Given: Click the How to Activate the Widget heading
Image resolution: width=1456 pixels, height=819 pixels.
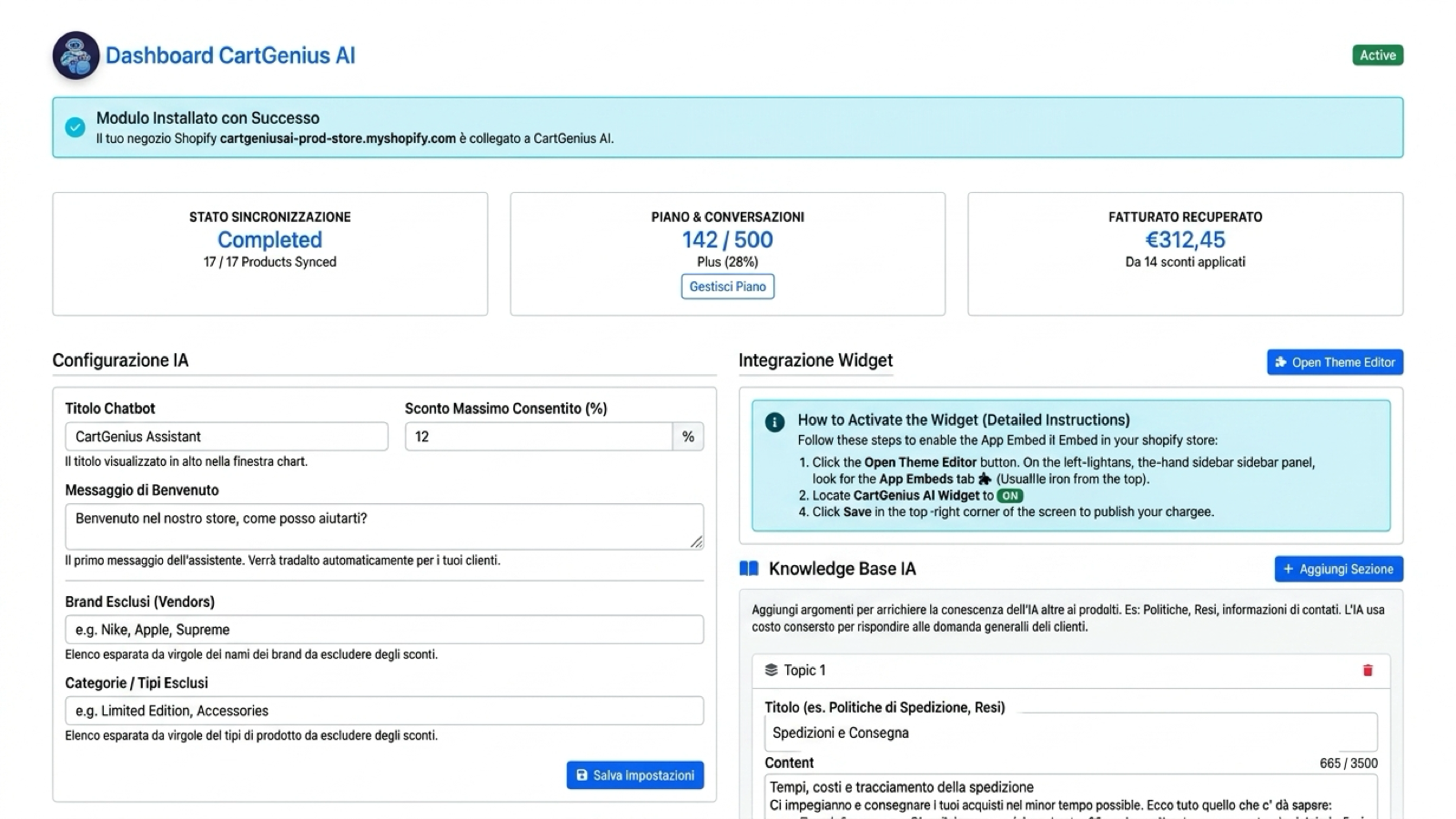Looking at the screenshot, I should tap(964, 420).
